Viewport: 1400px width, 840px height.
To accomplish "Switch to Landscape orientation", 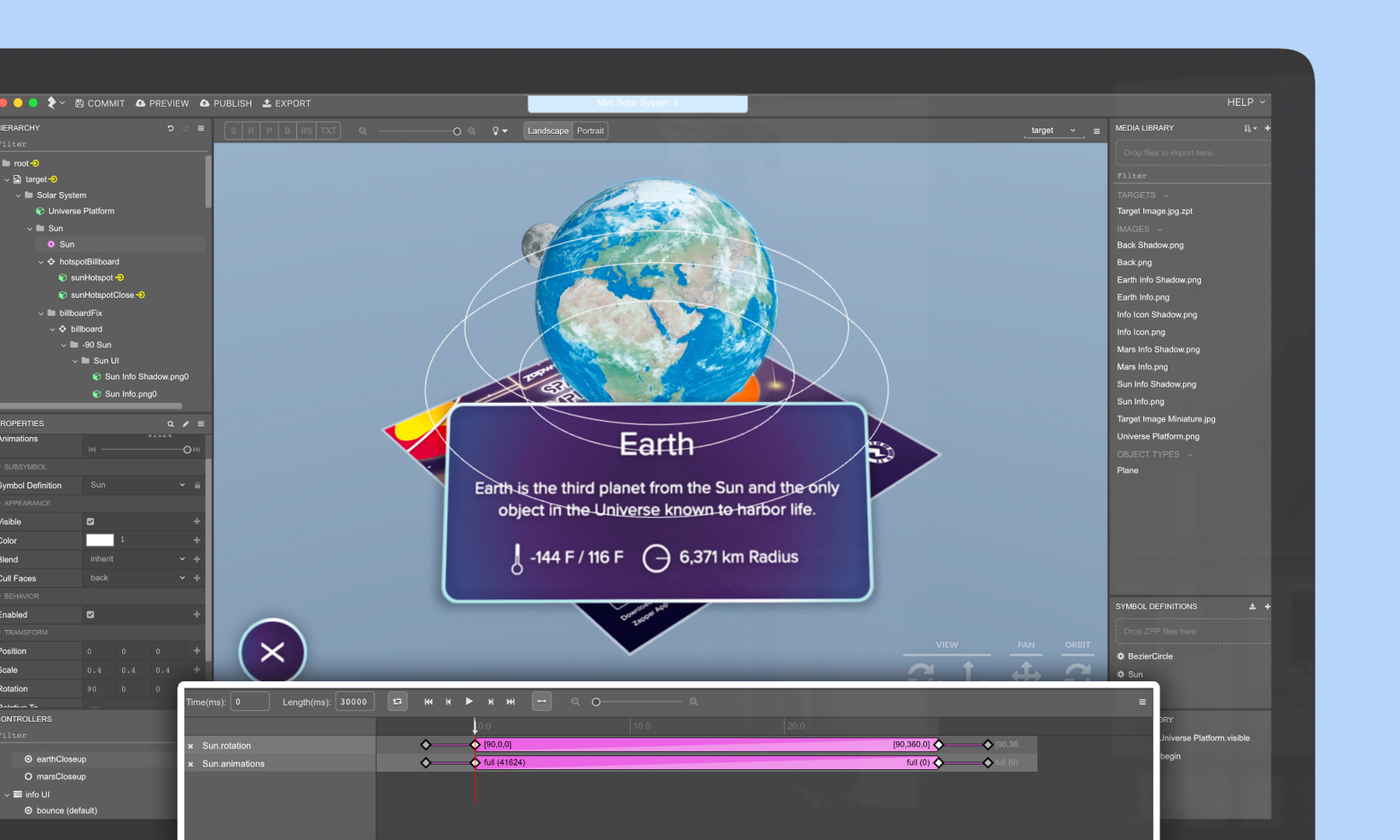I will coord(548,131).
